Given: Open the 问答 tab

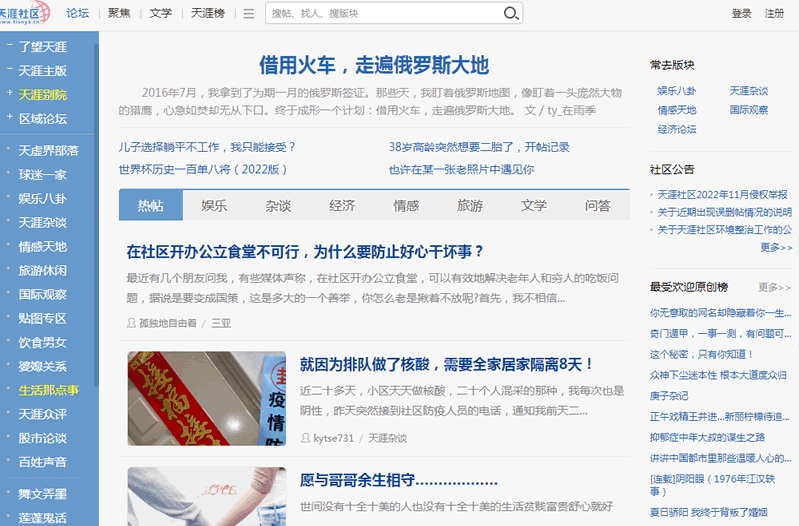Looking at the screenshot, I should tap(597, 205).
